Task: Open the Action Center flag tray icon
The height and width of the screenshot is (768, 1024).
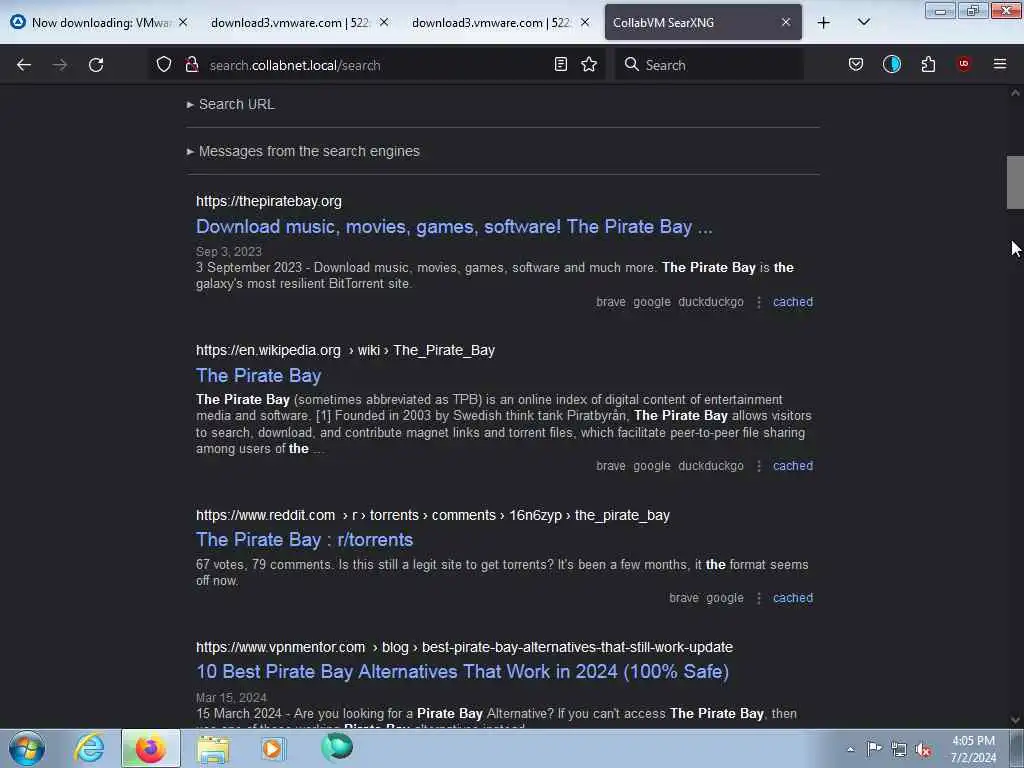Action: coord(874,748)
